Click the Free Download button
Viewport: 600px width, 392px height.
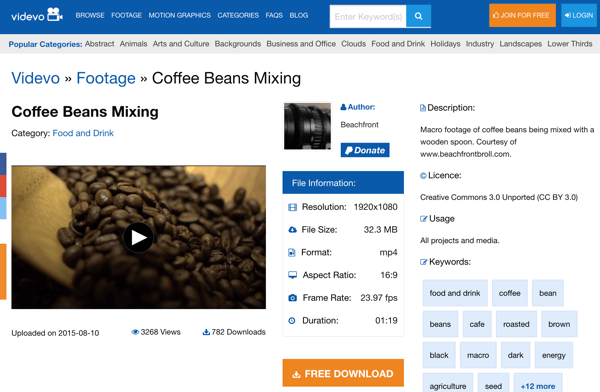tap(343, 373)
